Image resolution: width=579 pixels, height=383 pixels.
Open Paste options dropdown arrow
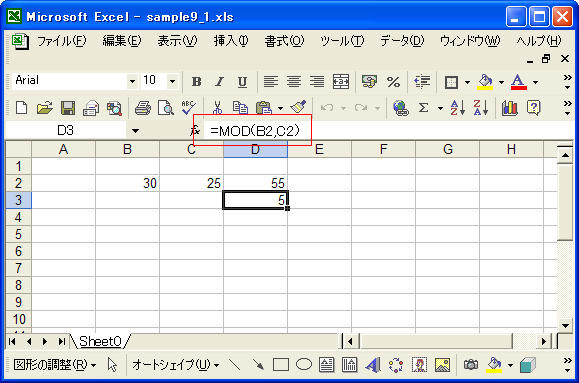pyautogui.click(x=280, y=108)
